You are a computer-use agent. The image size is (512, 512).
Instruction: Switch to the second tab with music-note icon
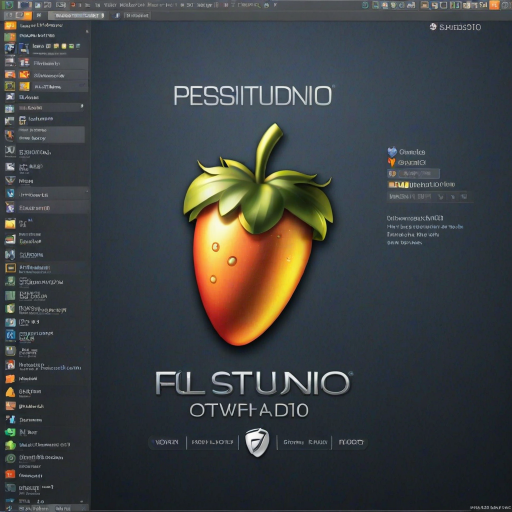pyautogui.click(x=132, y=15)
